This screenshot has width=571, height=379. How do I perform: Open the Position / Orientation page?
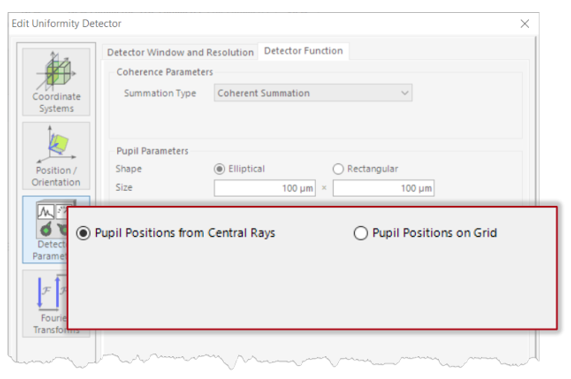[56, 156]
